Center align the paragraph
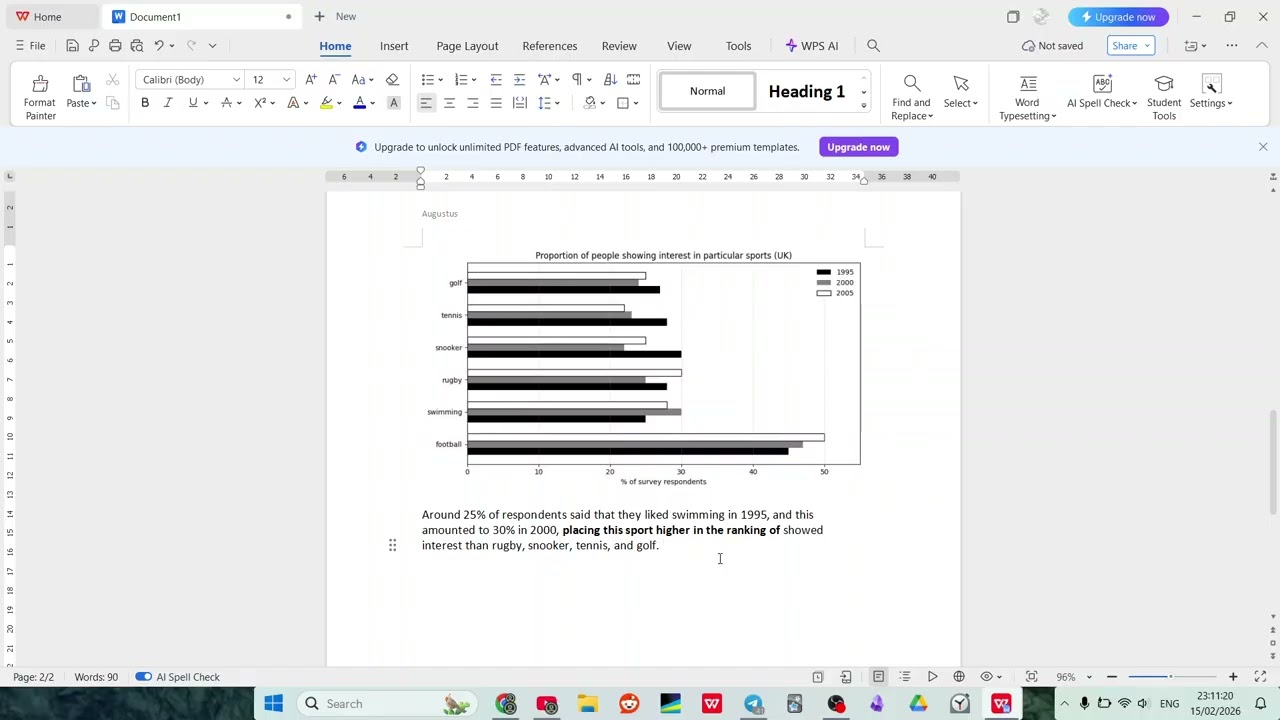This screenshot has width=1280, height=720. point(449,103)
